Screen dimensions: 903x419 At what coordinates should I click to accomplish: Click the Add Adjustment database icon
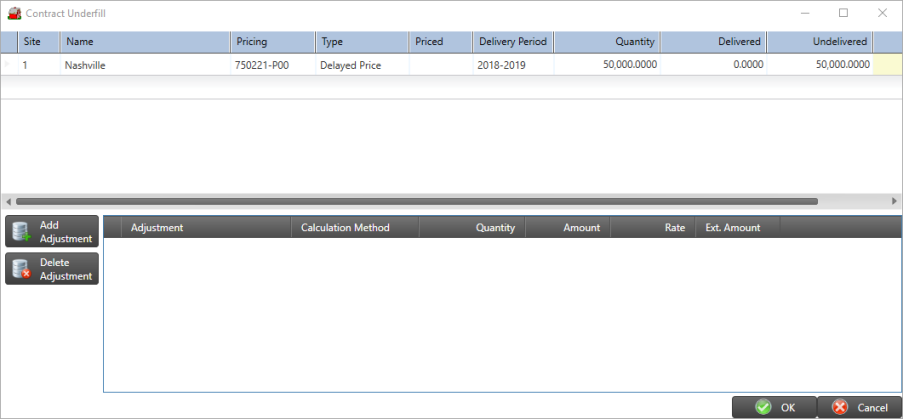click(x=20, y=232)
